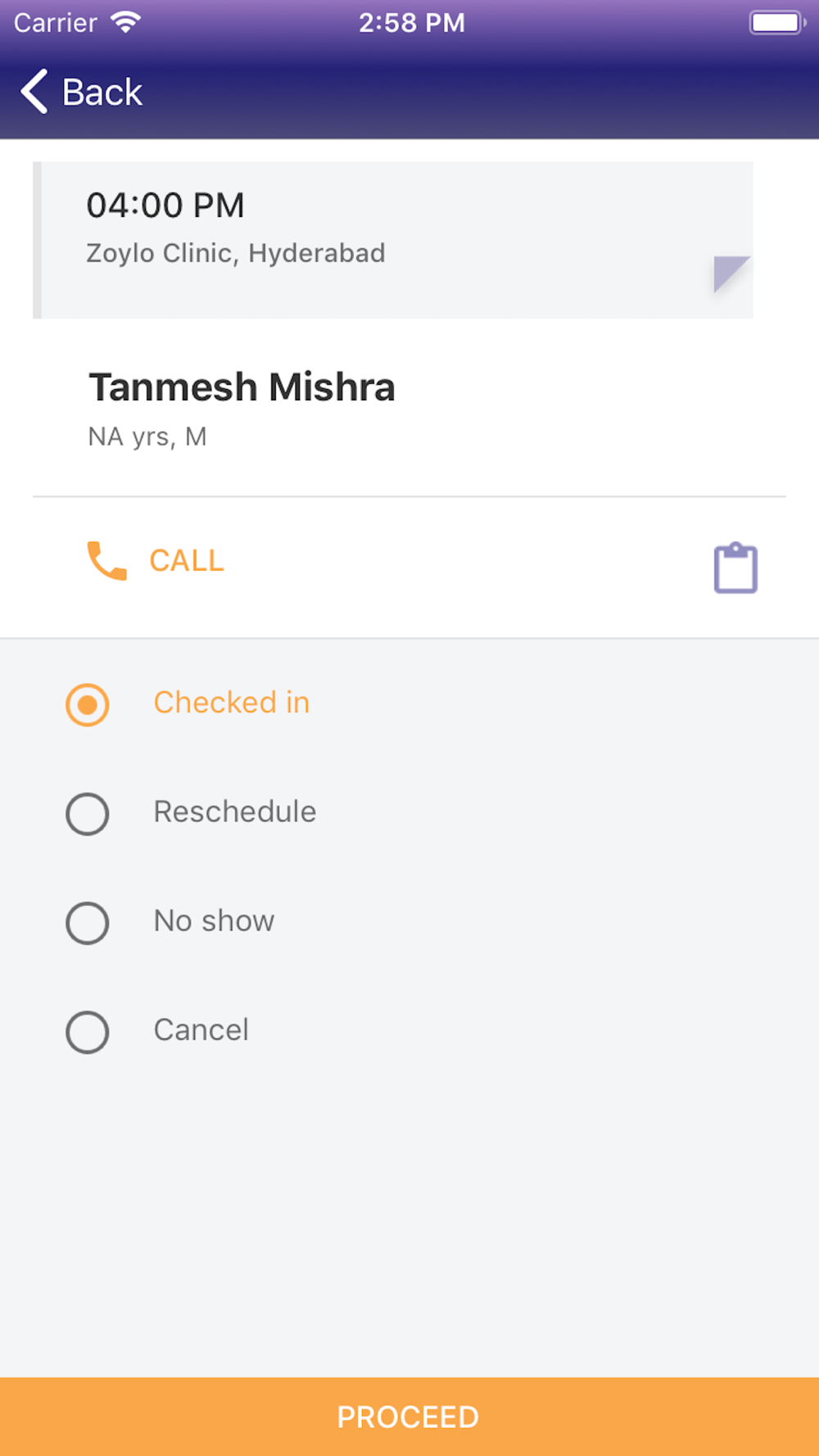Tap the orange phone handset icon
This screenshot has height=1456, width=819.
pos(107,561)
